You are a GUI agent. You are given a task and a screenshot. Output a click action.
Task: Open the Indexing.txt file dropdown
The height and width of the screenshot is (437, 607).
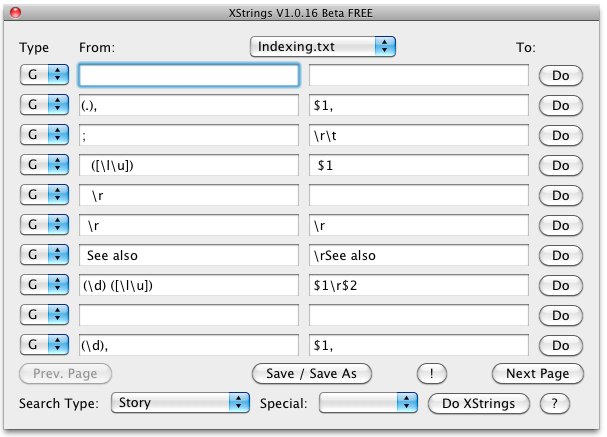322,47
